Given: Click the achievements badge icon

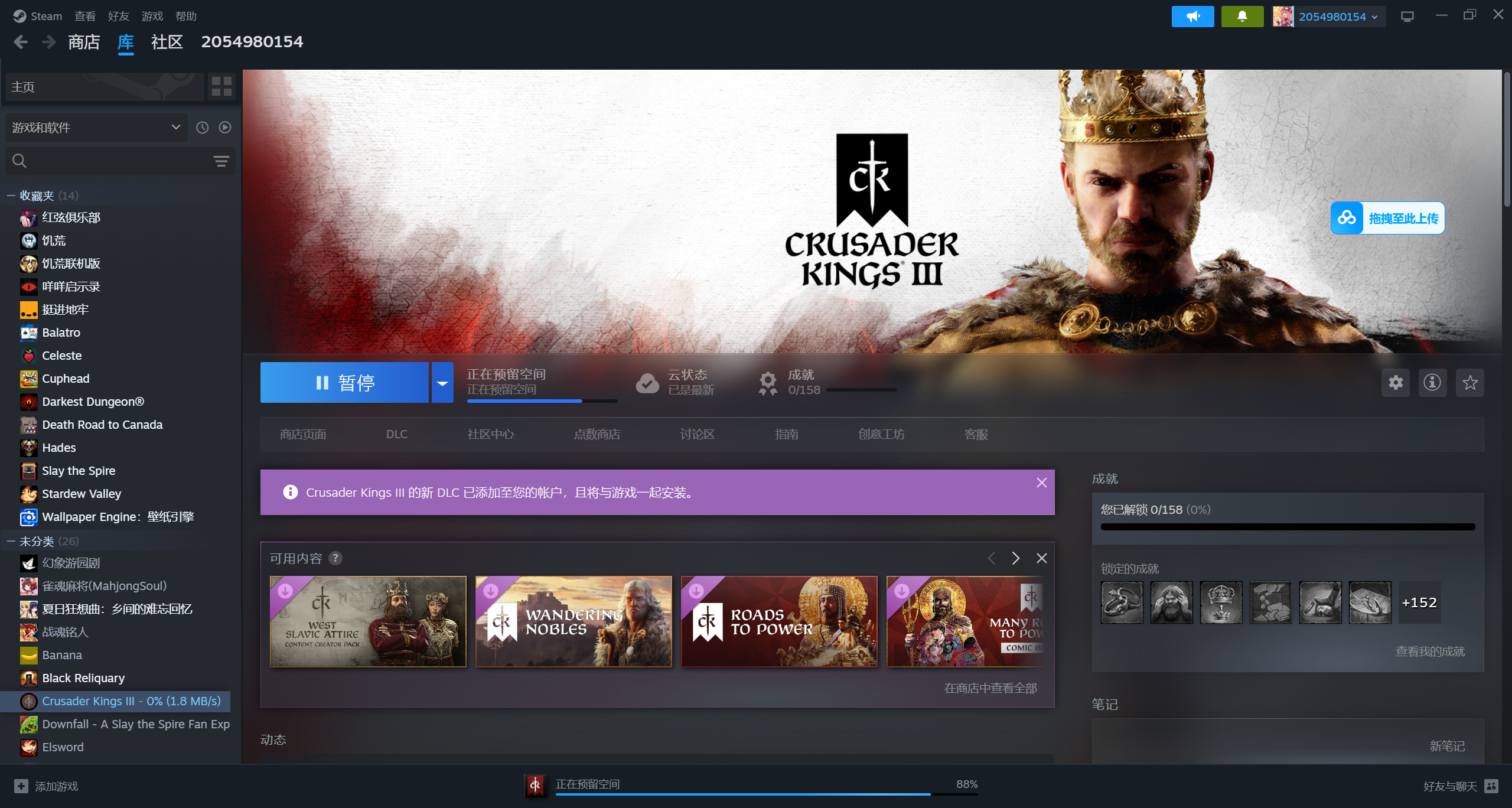Looking at the screenshot, I should [x=768, y=383].
